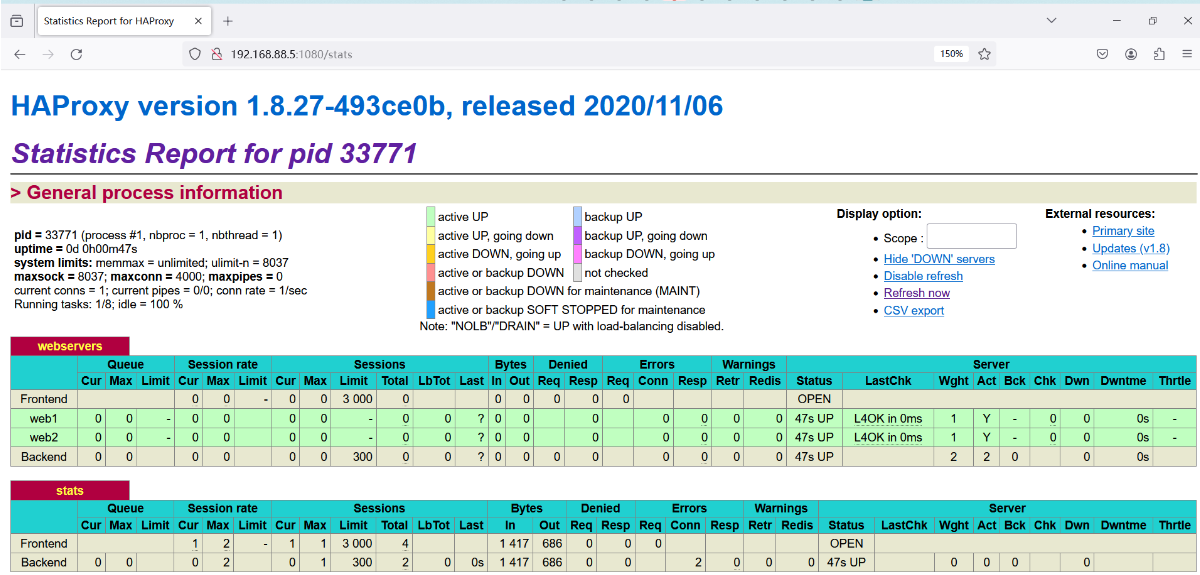Show the tracking protection shield icon info
The width and height of the screenshot is (1200, 575).
[x=195, y=54]
